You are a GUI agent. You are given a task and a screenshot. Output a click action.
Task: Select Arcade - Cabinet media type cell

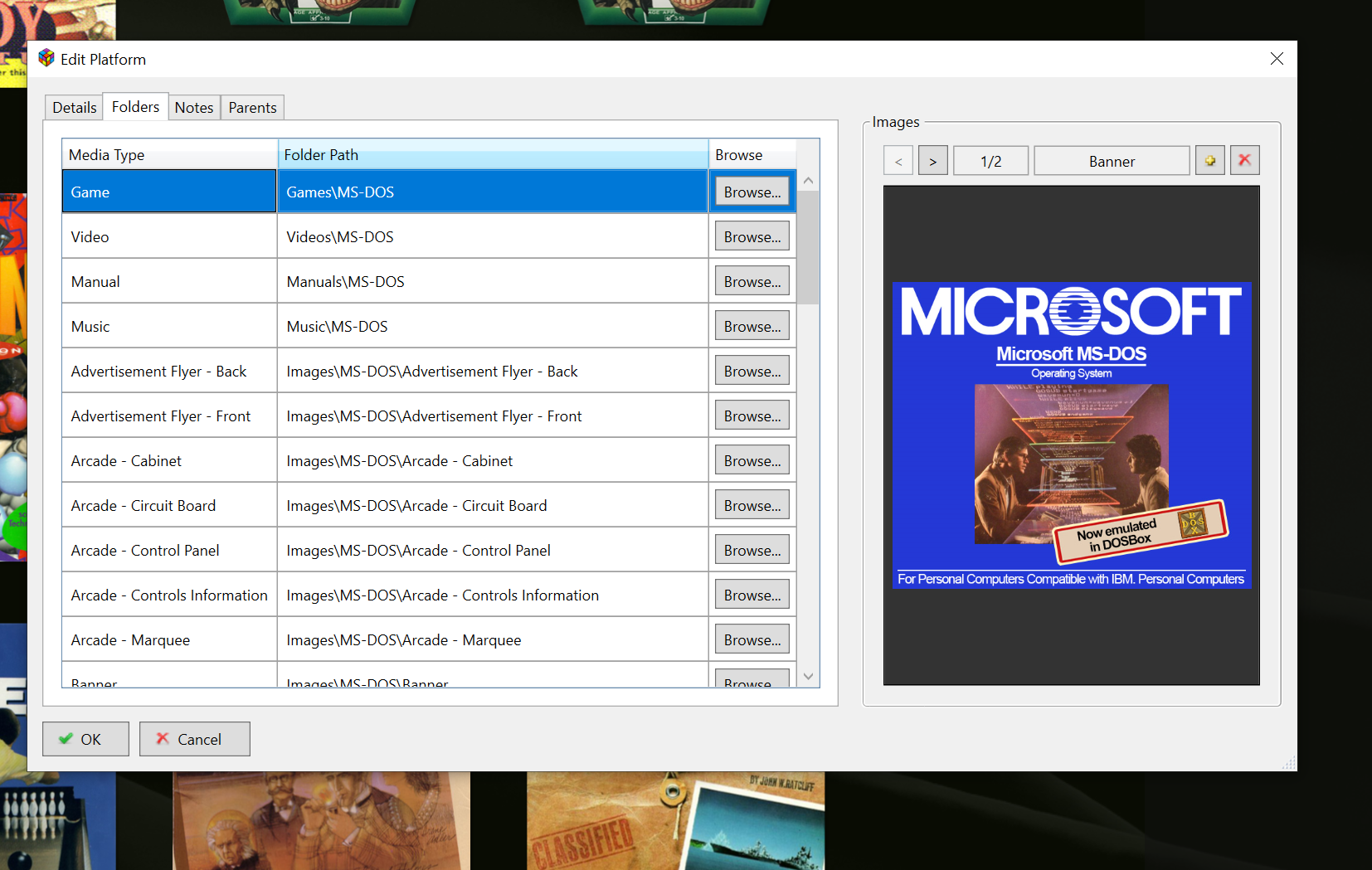[169, 460]
